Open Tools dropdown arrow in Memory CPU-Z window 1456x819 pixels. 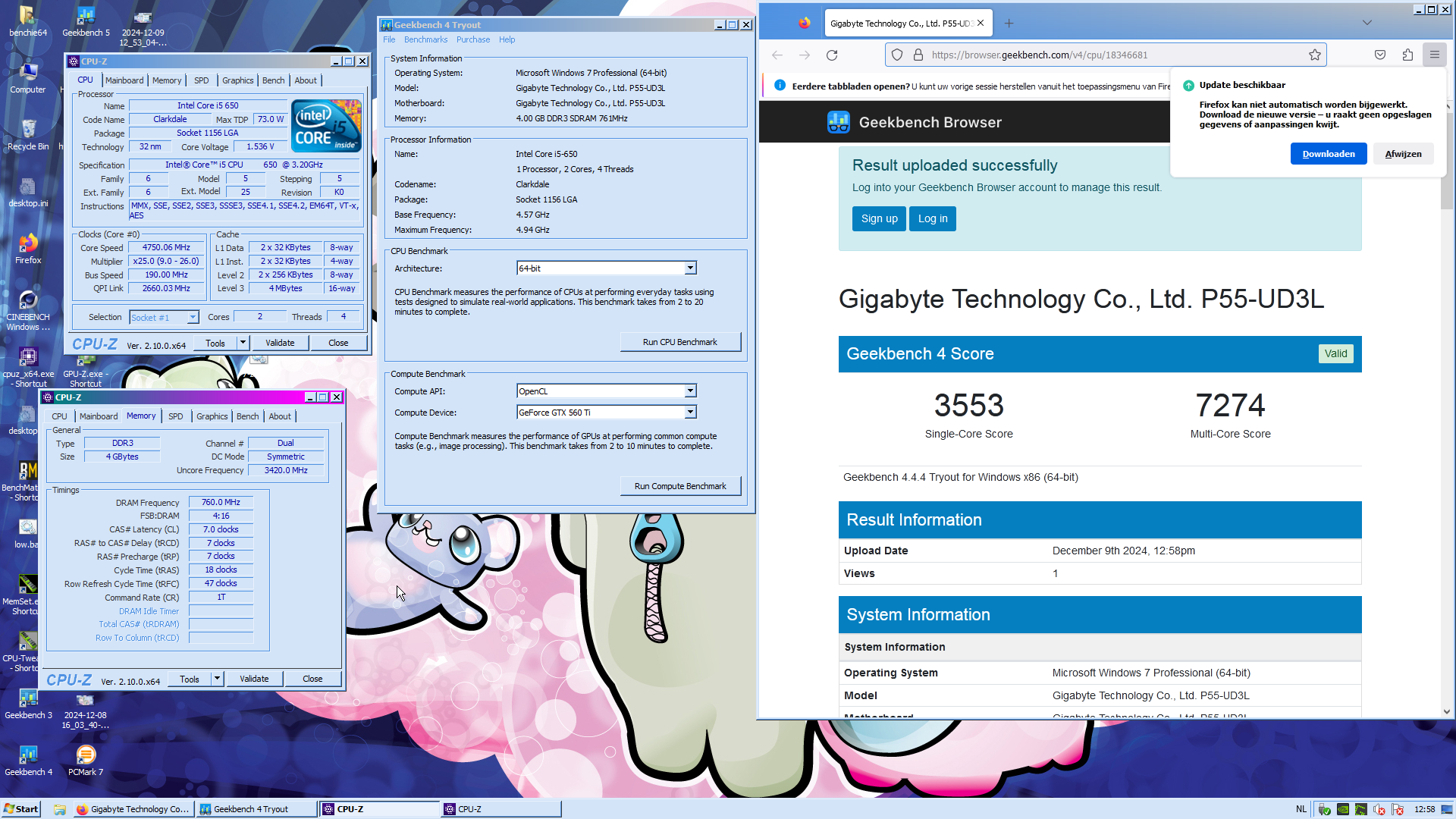pos(217,679)
